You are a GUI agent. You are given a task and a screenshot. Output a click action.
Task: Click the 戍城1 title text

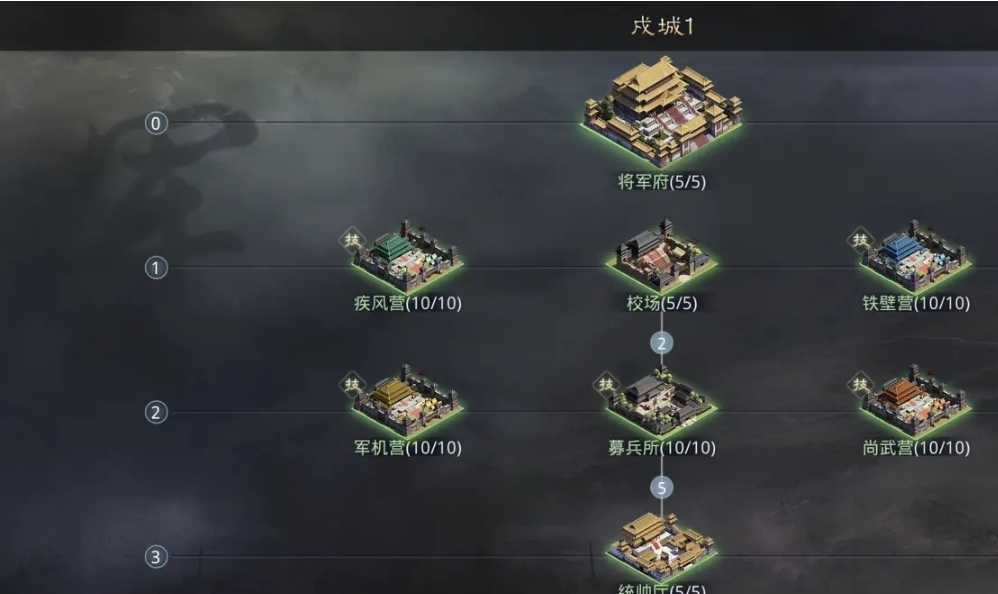[x=663, y=26]
